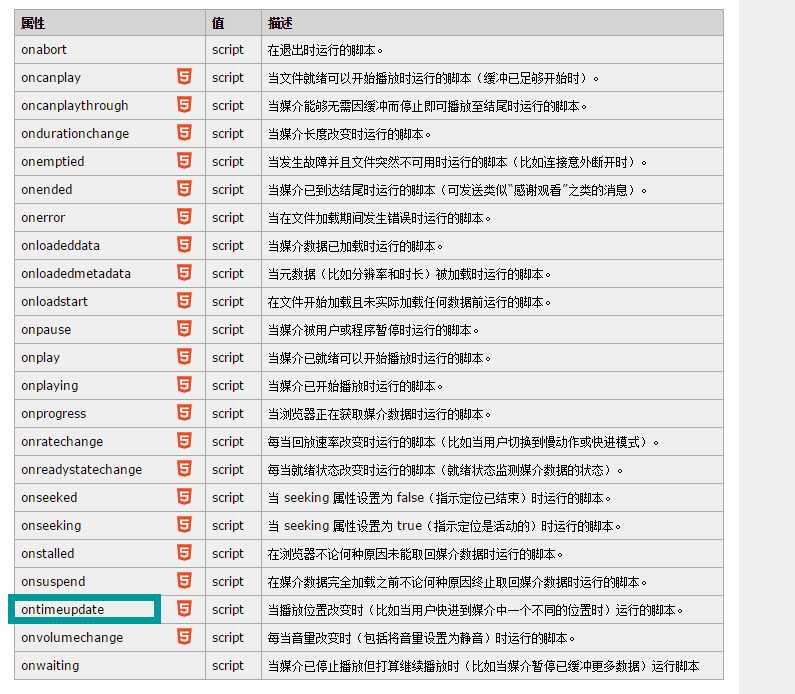Click the HTML5 icon beside onreadystatechange
The width and height of the screenshot is (795, 694).
[x=185, y=469]
